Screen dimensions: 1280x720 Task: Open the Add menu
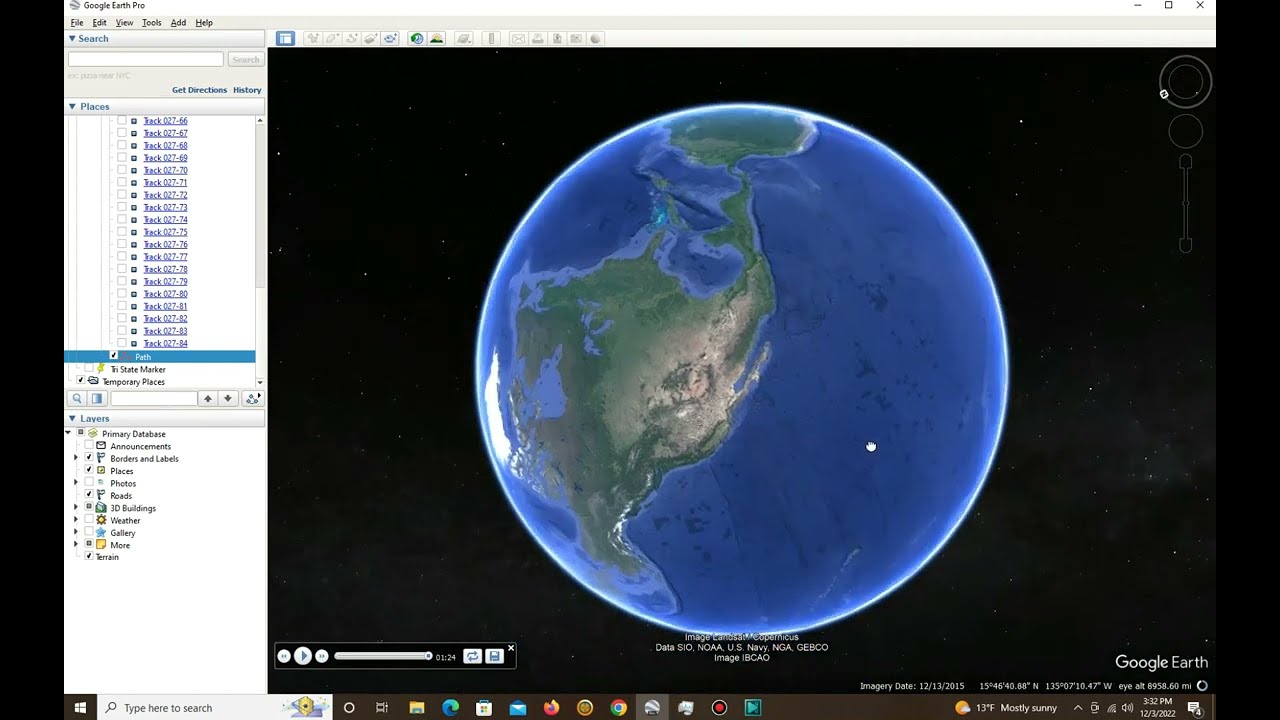(178, 22)
